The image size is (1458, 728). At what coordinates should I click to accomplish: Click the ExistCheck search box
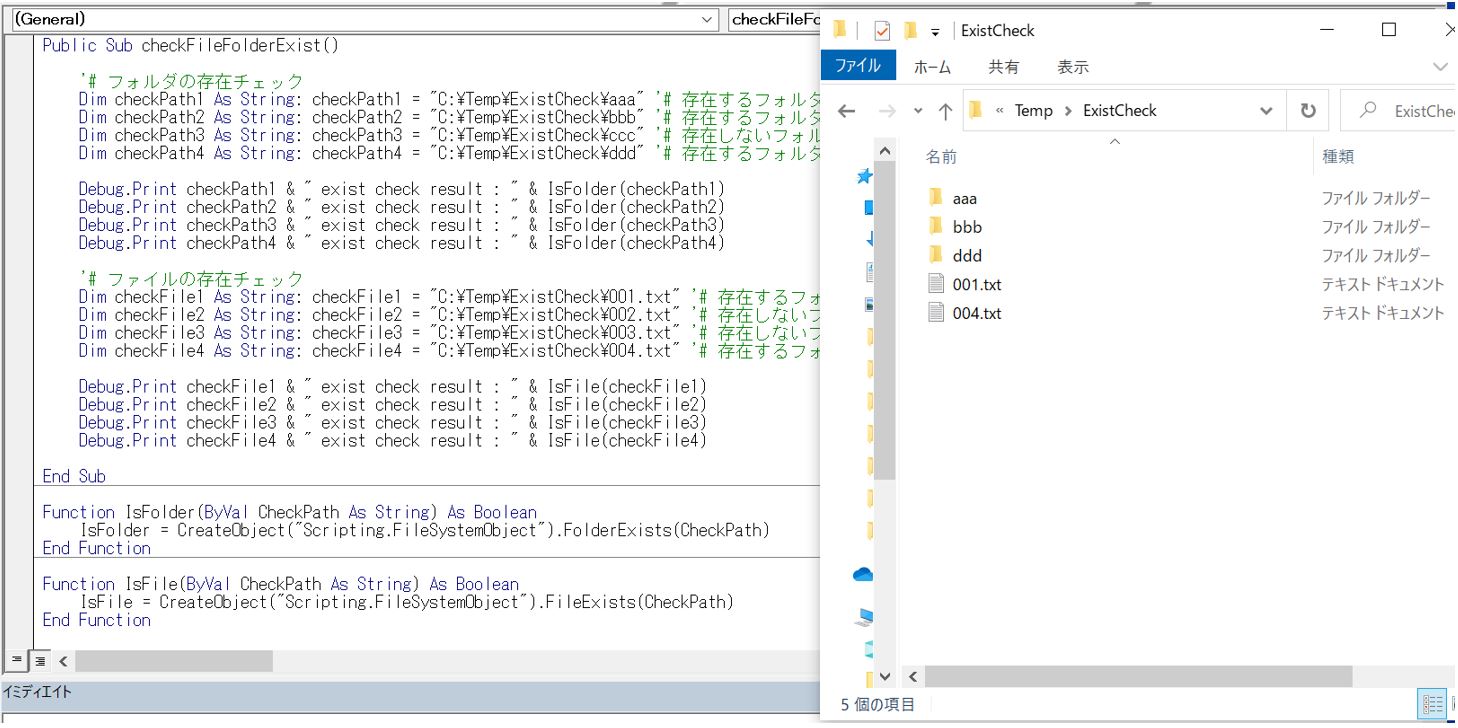pos(1398,111)
